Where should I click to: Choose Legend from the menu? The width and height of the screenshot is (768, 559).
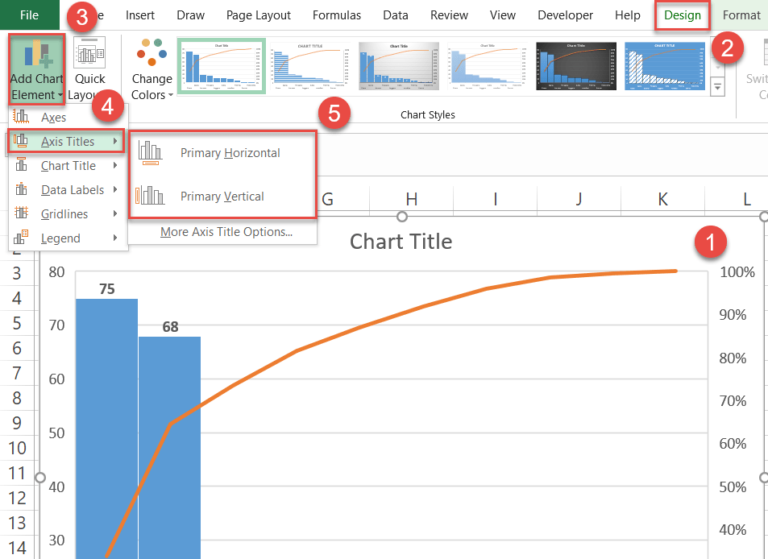point(68,238)
